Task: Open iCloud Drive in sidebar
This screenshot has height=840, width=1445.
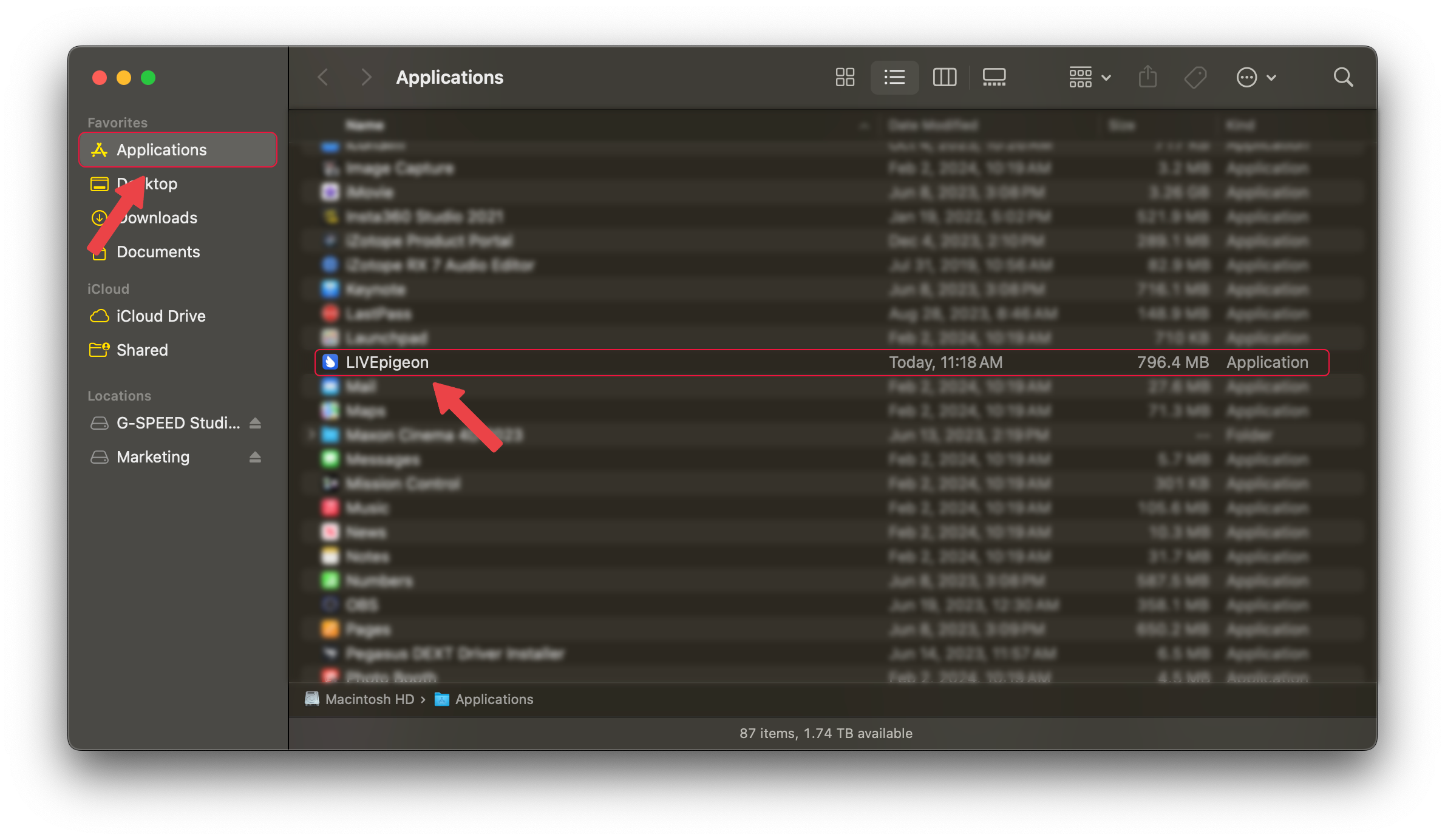Action: pos(160,316)
